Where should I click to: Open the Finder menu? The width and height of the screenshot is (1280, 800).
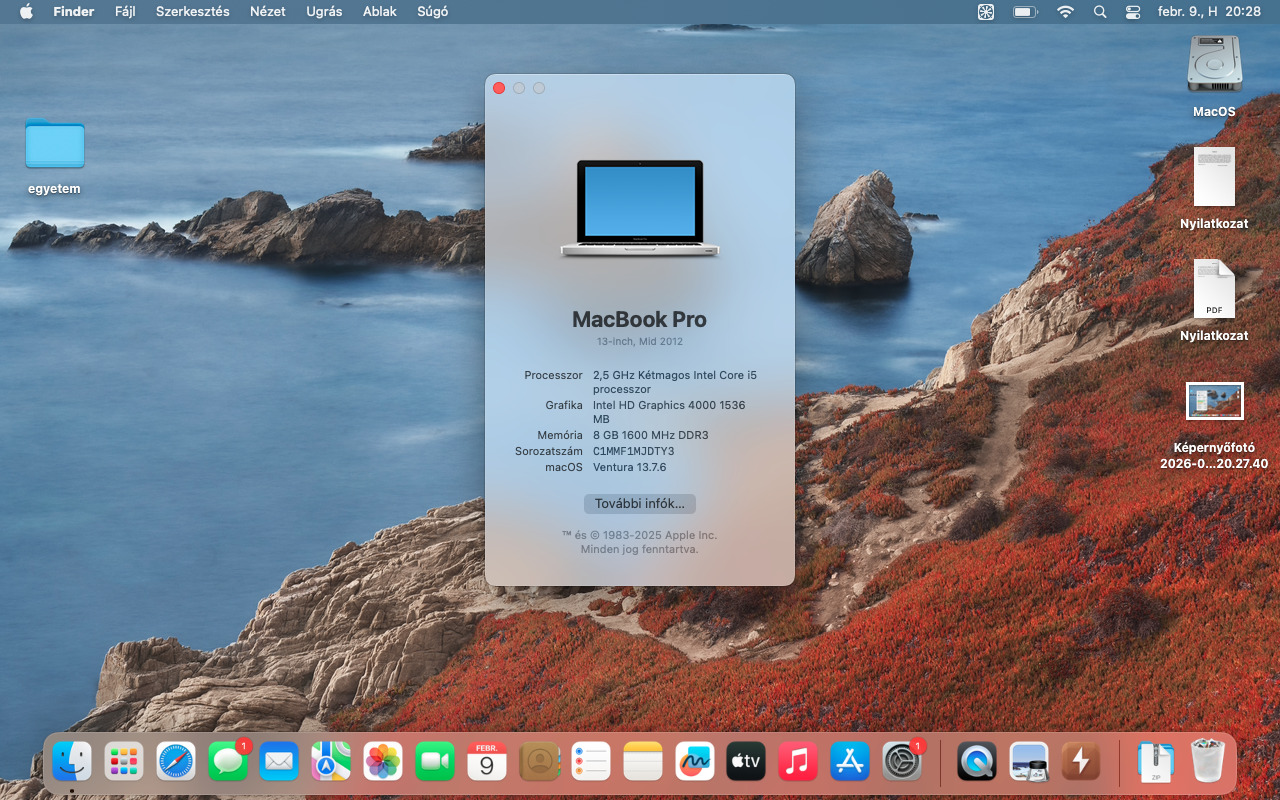(x=74, y=12)
